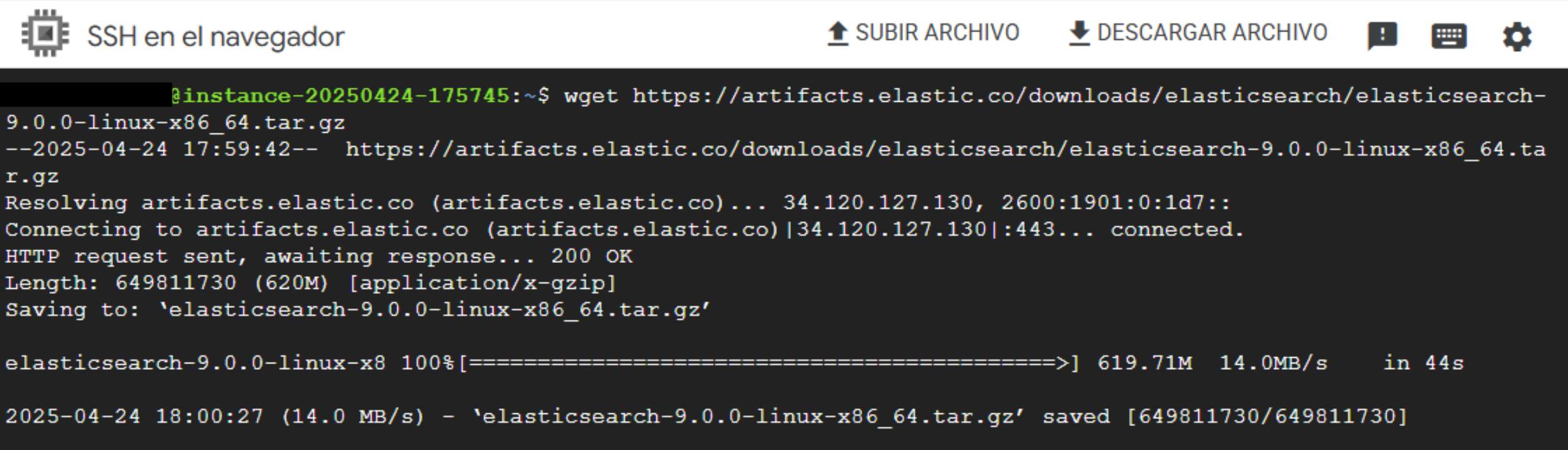
Task: Click the Length 649811730 output line
Action: pyautogui.click(x=311, y=283)
